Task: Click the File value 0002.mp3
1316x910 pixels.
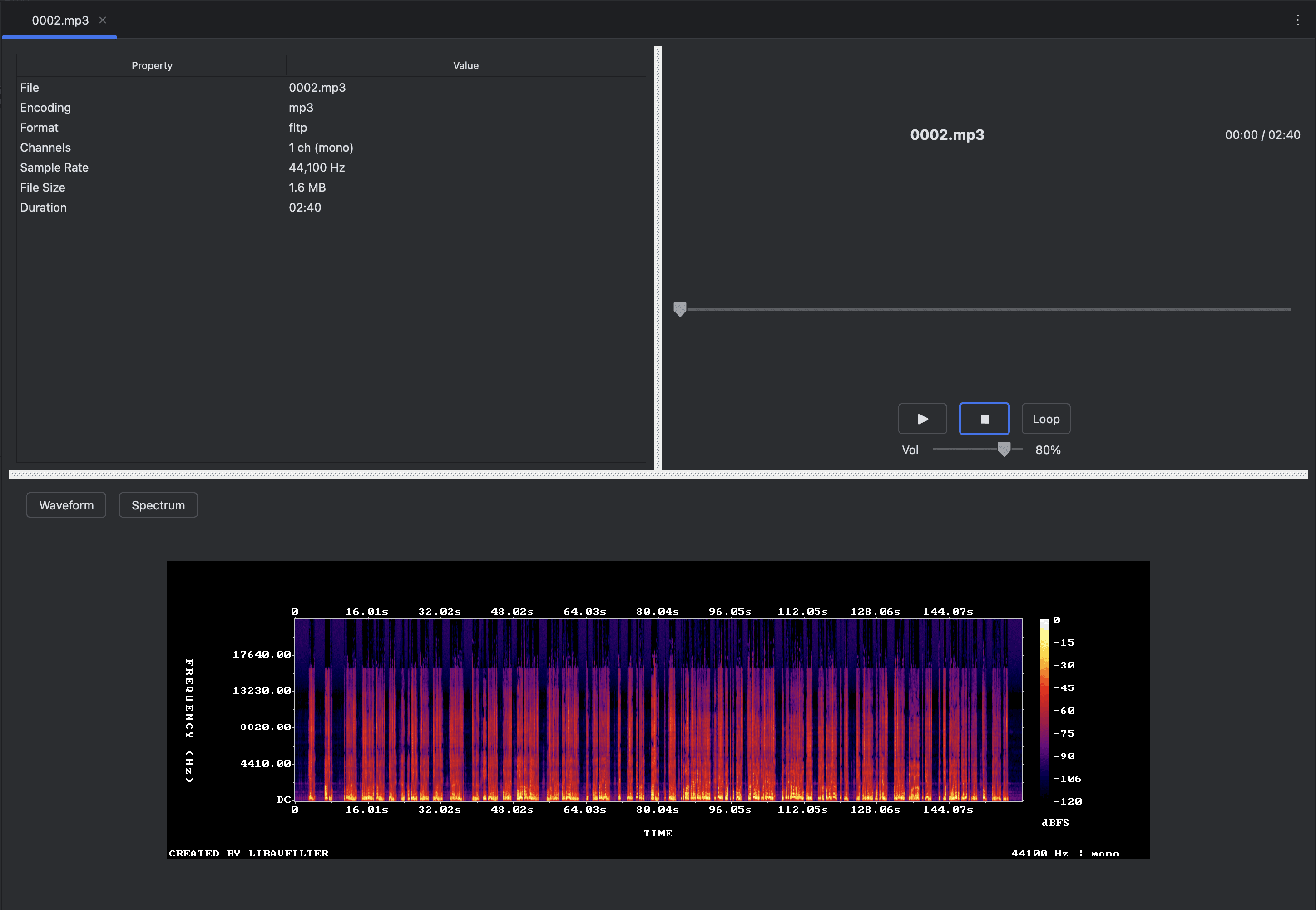Action: [317, 88]
